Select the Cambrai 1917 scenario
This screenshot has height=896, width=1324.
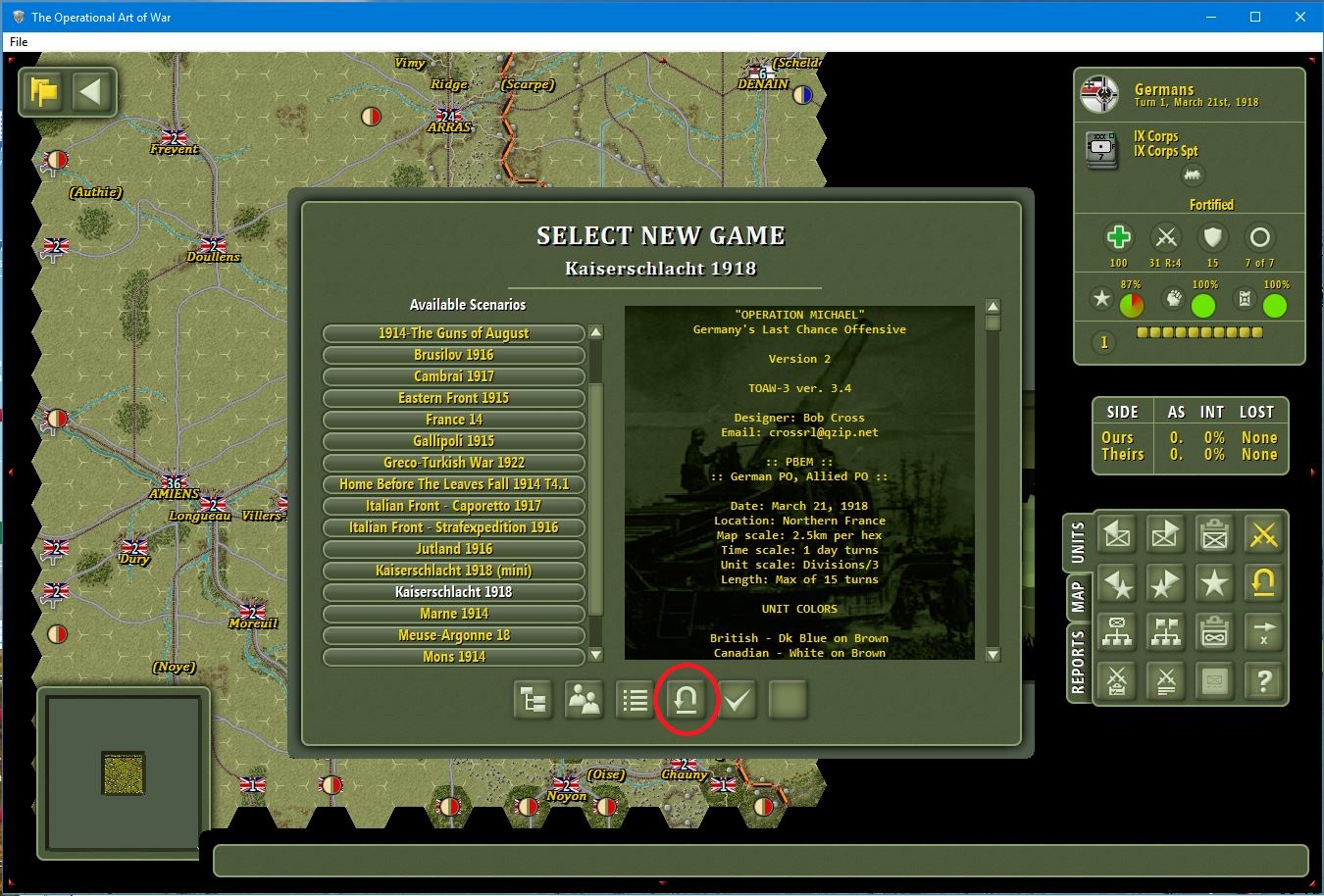453,376
